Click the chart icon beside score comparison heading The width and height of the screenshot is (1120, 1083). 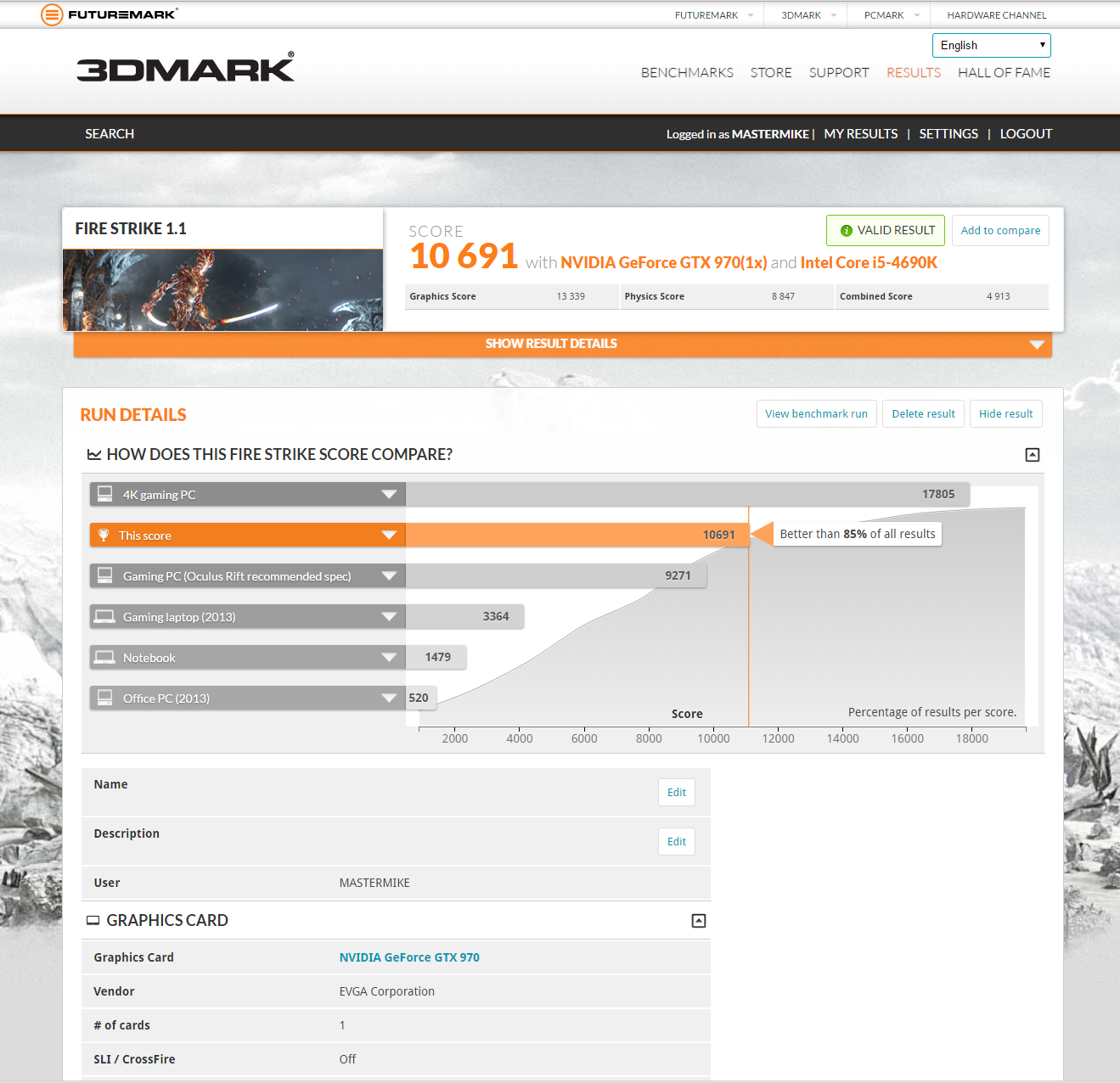[94, 455]
